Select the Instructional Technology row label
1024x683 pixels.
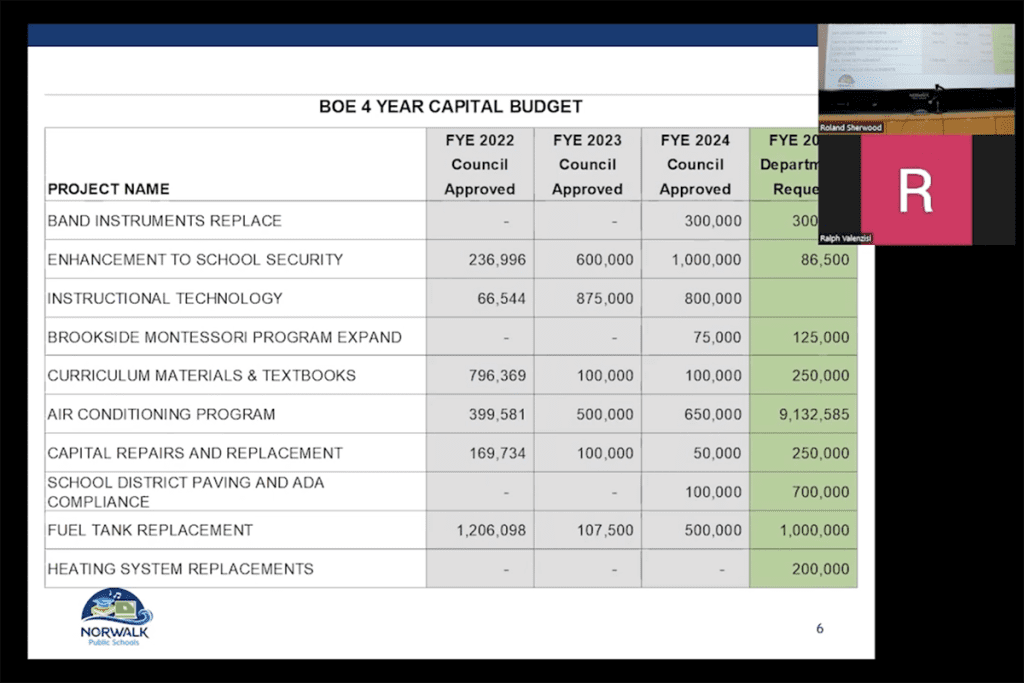(x=165, y=298)
